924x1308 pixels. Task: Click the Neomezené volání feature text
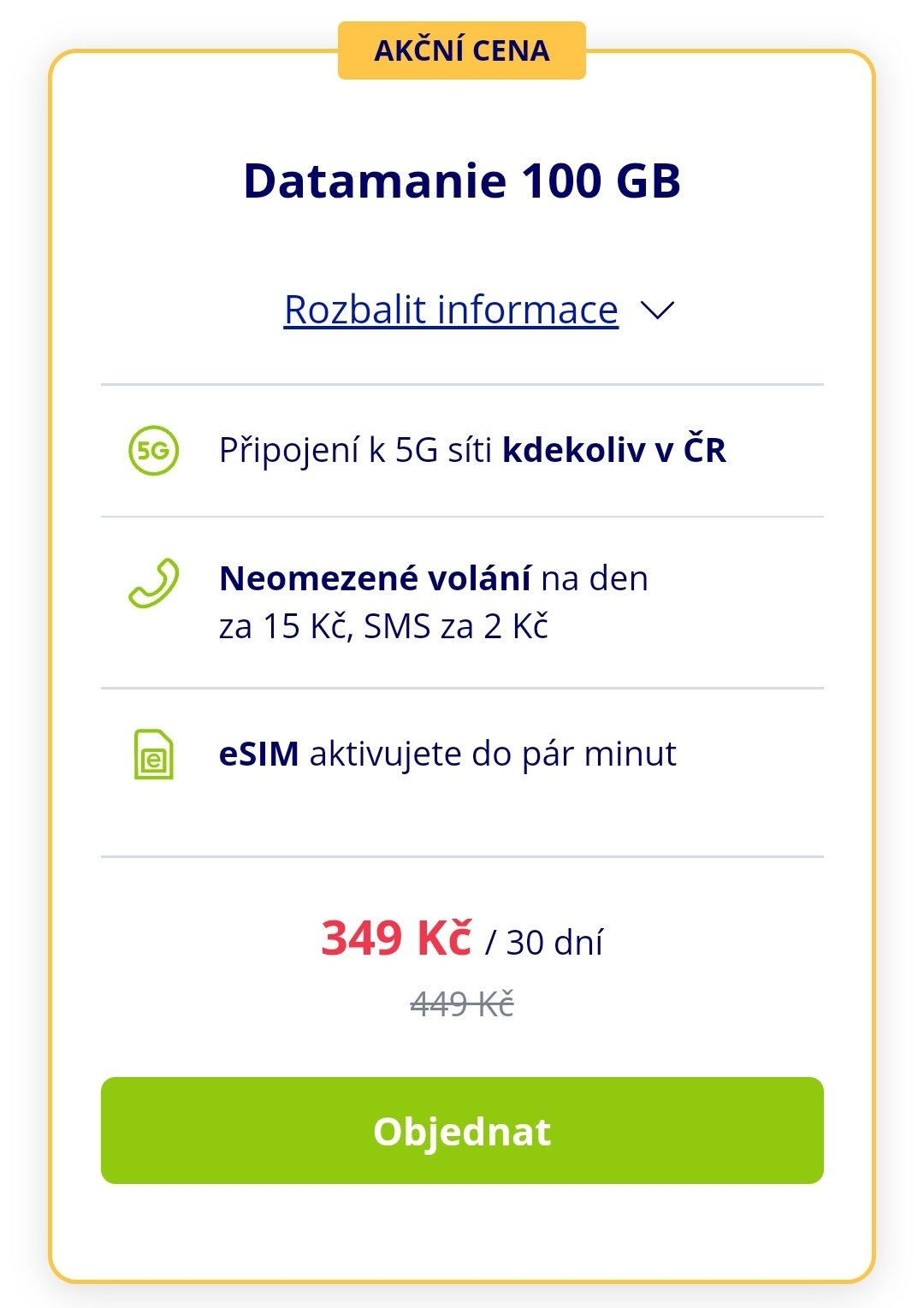click(375, 578)
